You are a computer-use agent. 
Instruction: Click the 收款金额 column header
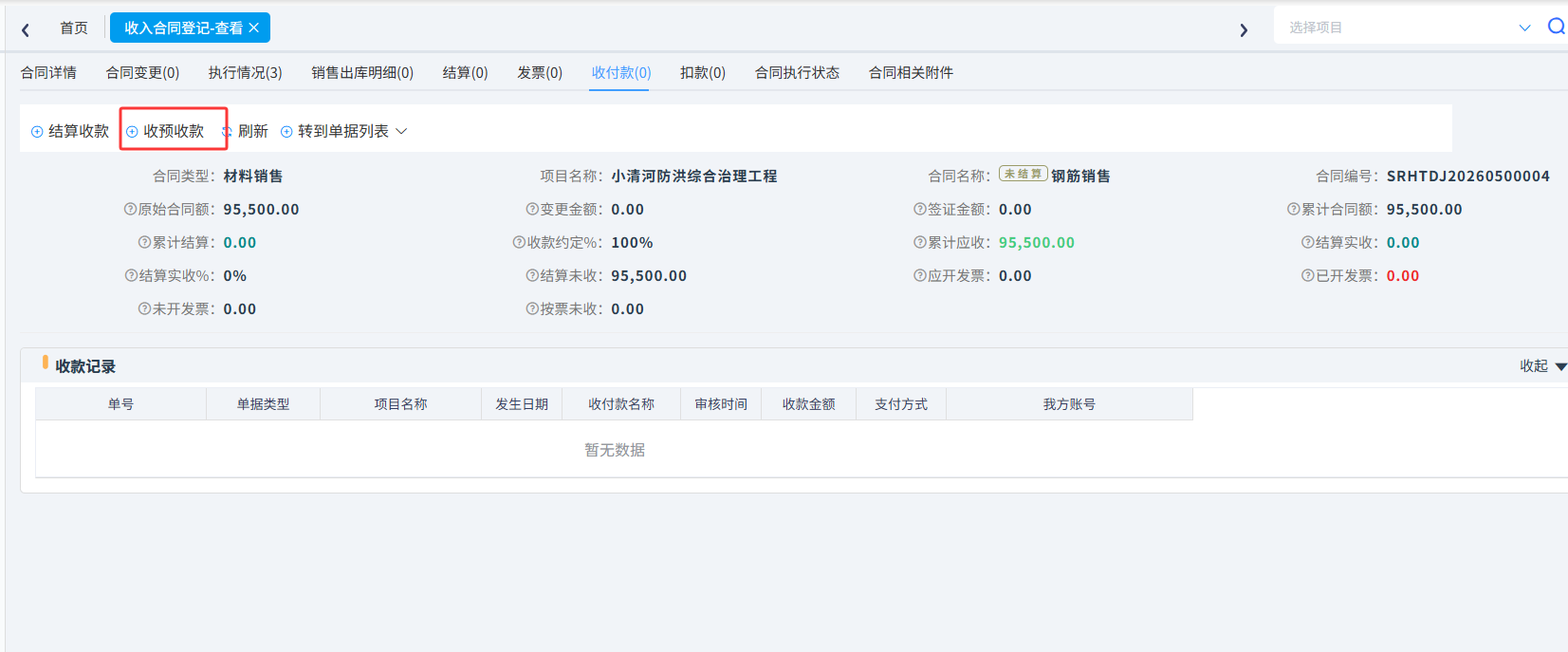(x=808, y=404)
